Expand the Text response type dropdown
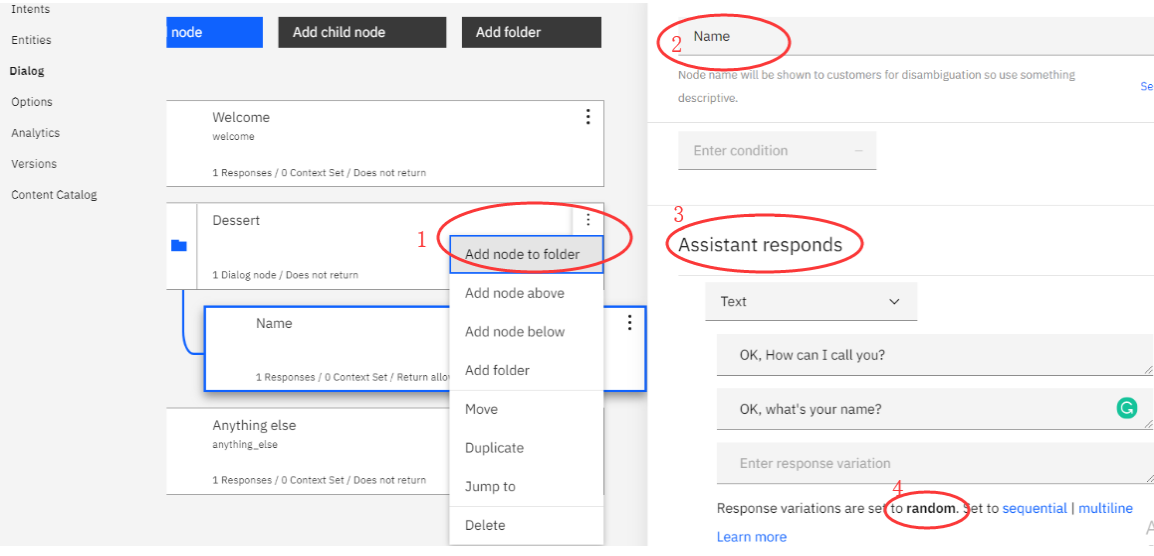 click(810, 301)
